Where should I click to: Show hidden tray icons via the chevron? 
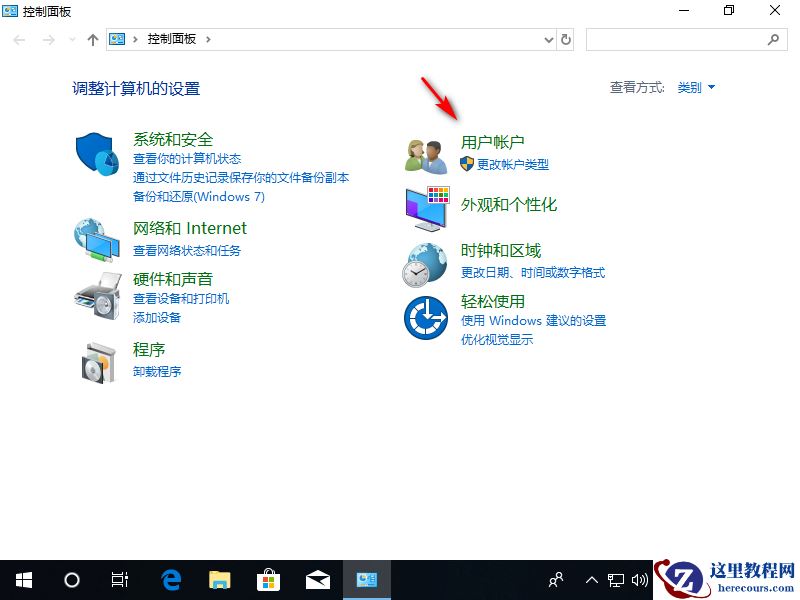tap(592, 580)
